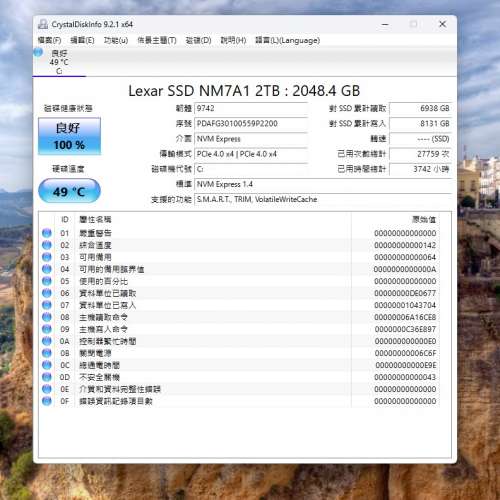Click status orb for attribute ID 0C
Image resolution: width=500 pixels, height=500 pixels.
click(x=47, y=365)
